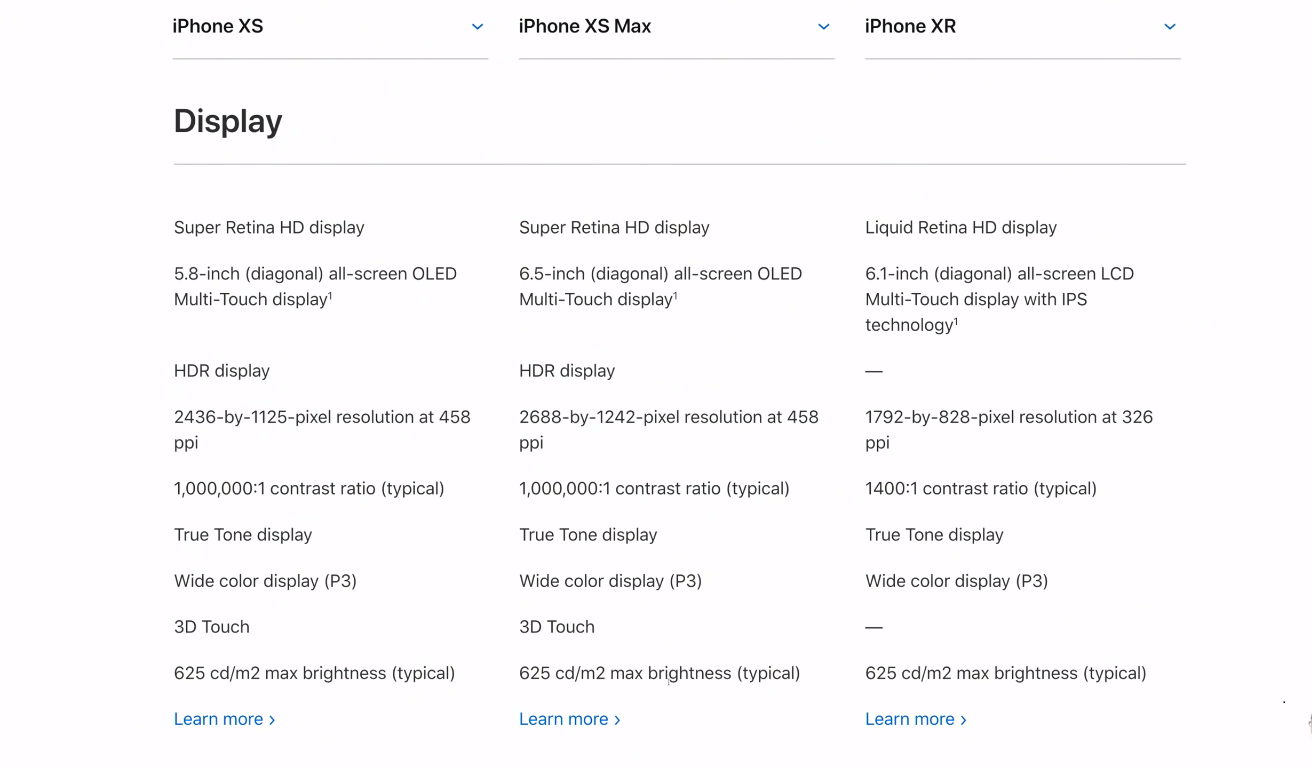Open the iPhone XS model selector
Viewport: 1312px width, 768px height.
330,27
